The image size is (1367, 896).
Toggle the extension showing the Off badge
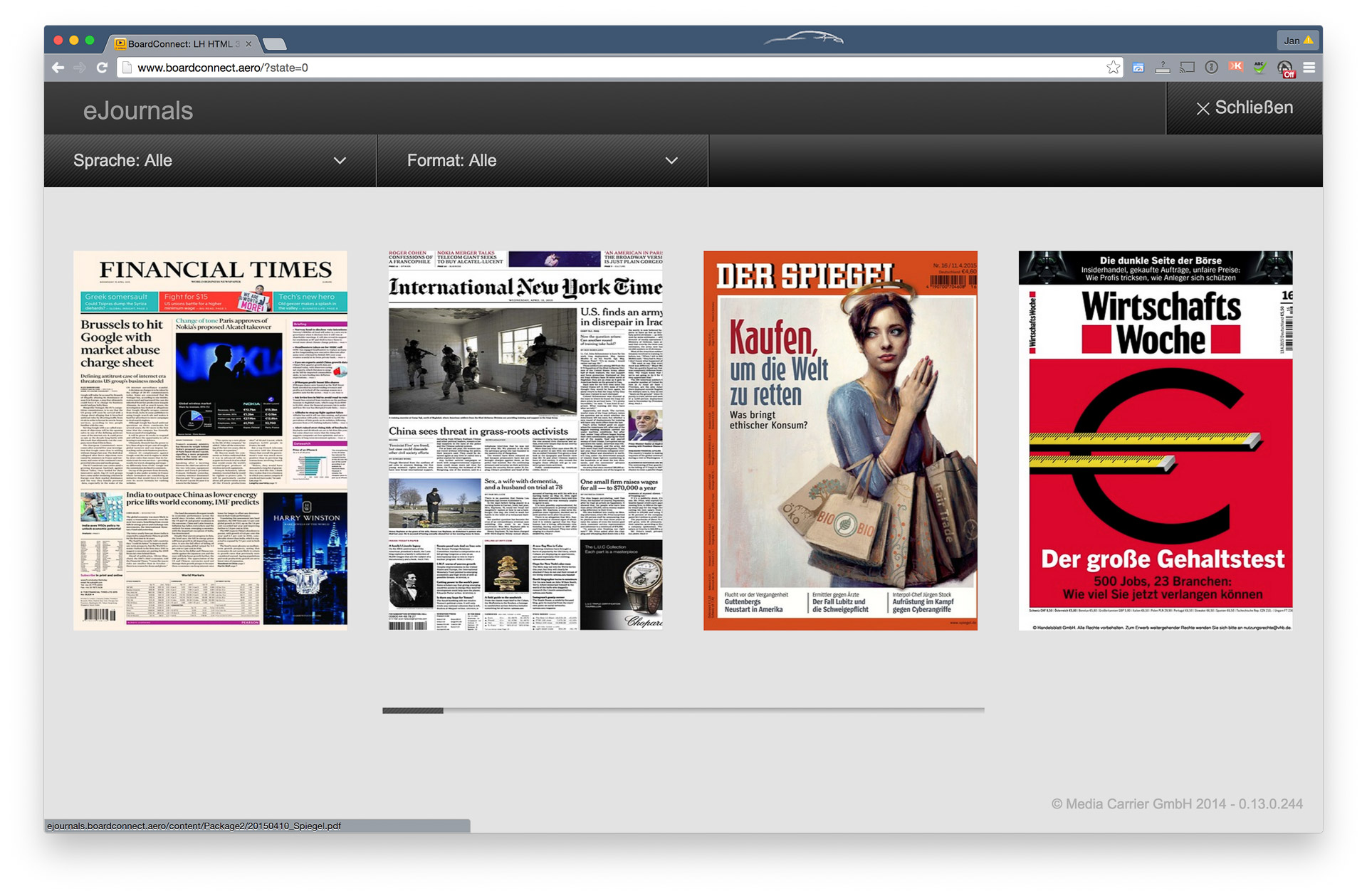1285,68
